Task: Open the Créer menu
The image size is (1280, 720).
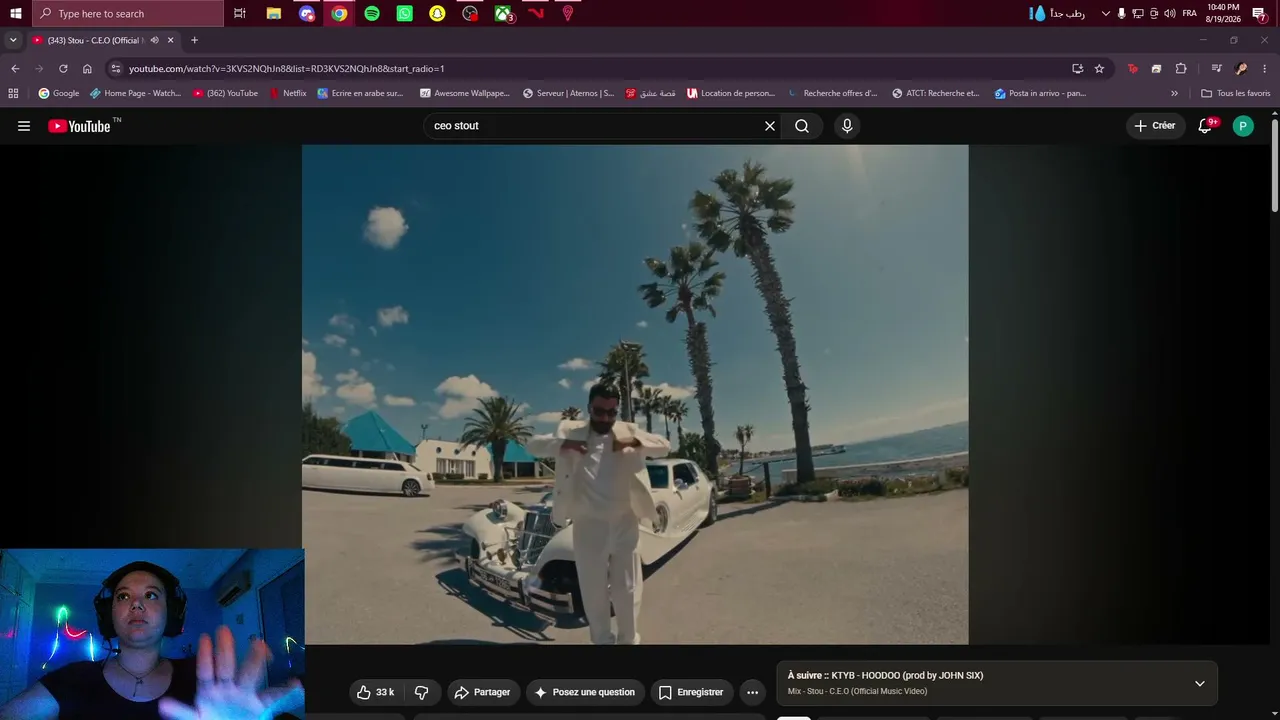Action: click(1155, 126)
